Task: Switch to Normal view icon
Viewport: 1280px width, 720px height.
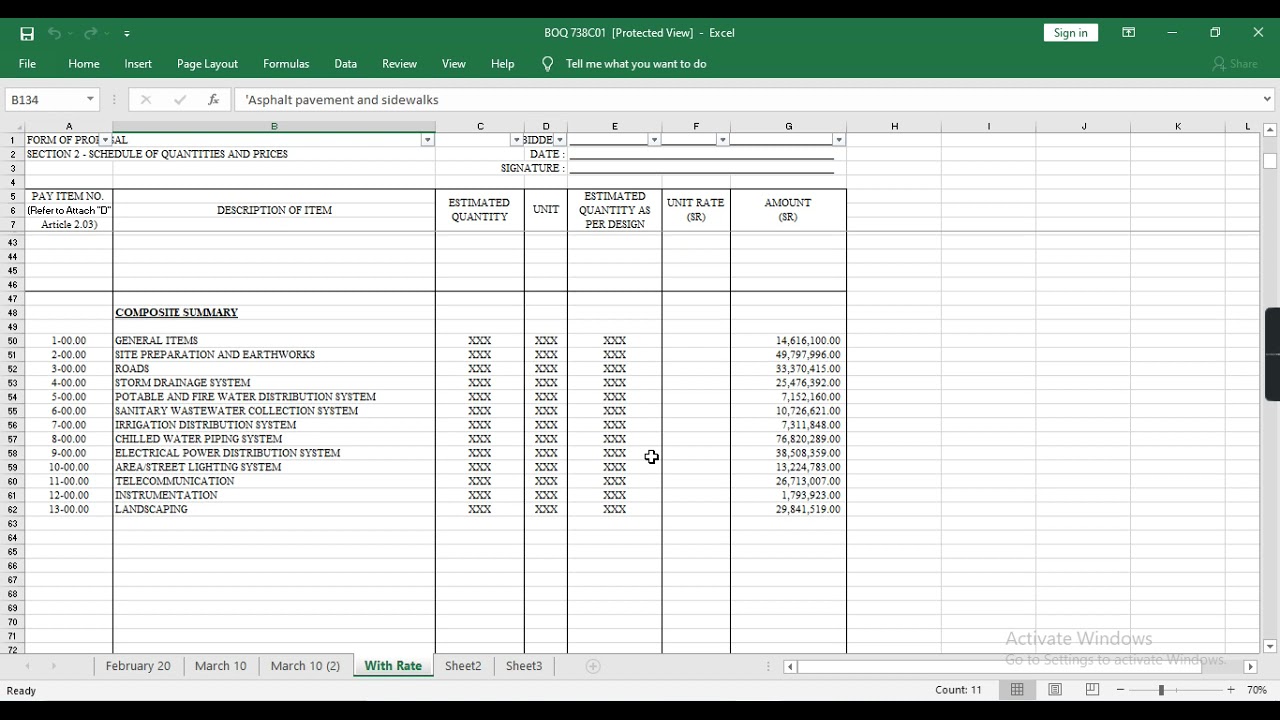Action: (x=1017, y=690)
